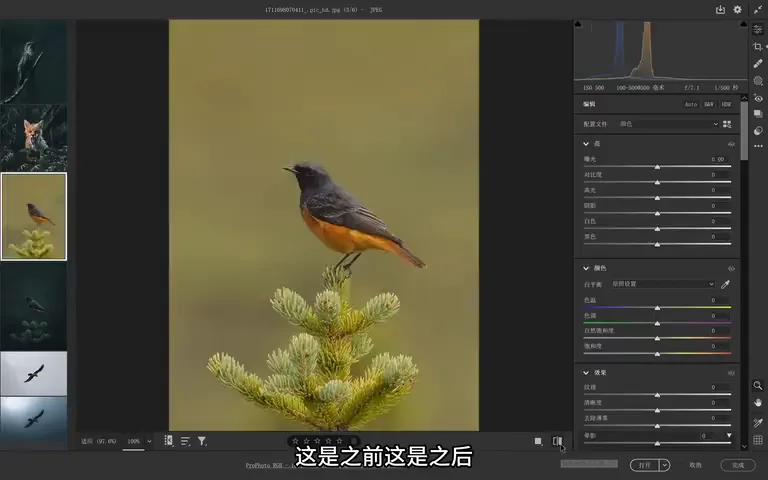
Task: Select the dark heron thumbnail in filmstrip
Action: click(x=33, y=62)
